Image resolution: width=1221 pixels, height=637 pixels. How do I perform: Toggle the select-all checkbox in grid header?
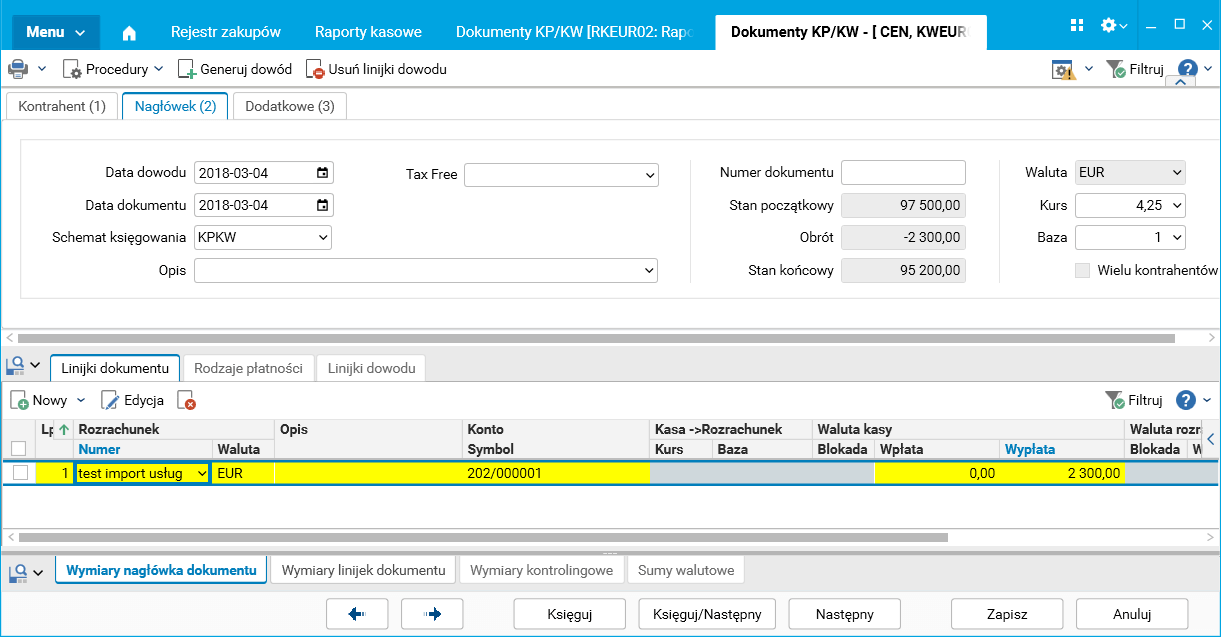pyautogui.click(x=18, y=449)
